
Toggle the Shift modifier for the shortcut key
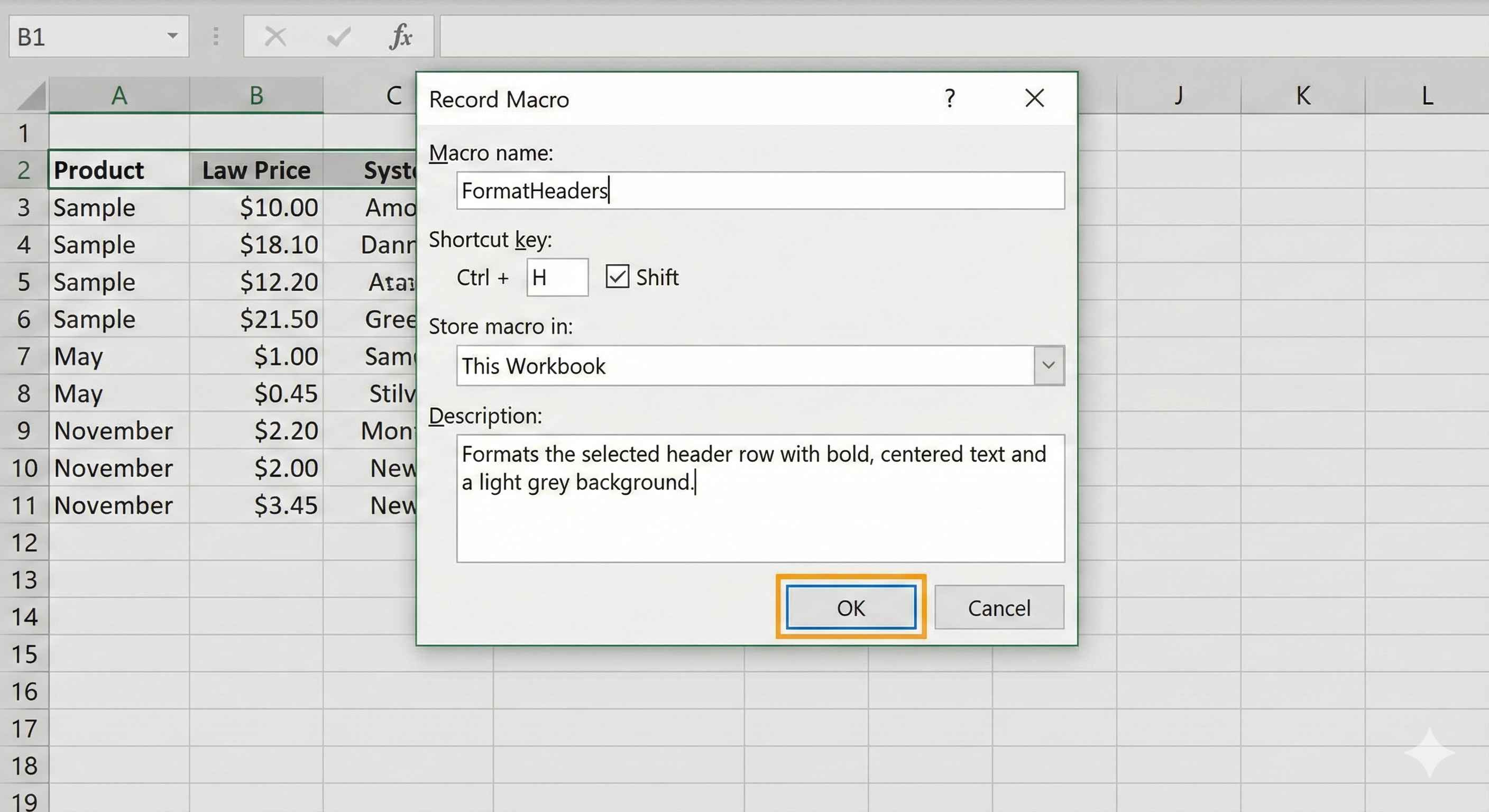point(618,277)
